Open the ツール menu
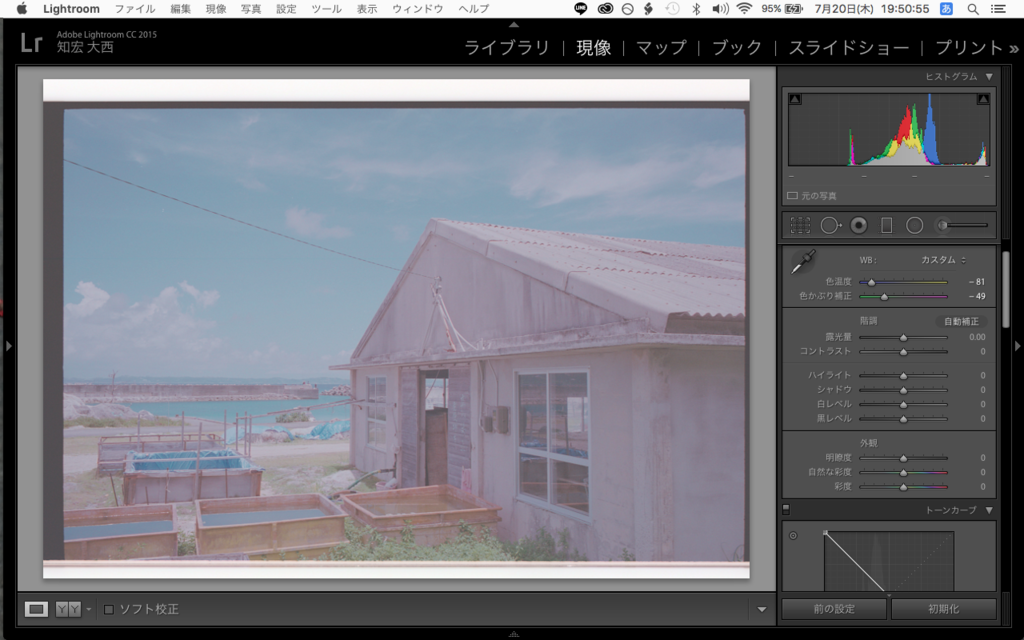Screen dimensions: 1024x640 pyautogui.click(x=327, y=8)
